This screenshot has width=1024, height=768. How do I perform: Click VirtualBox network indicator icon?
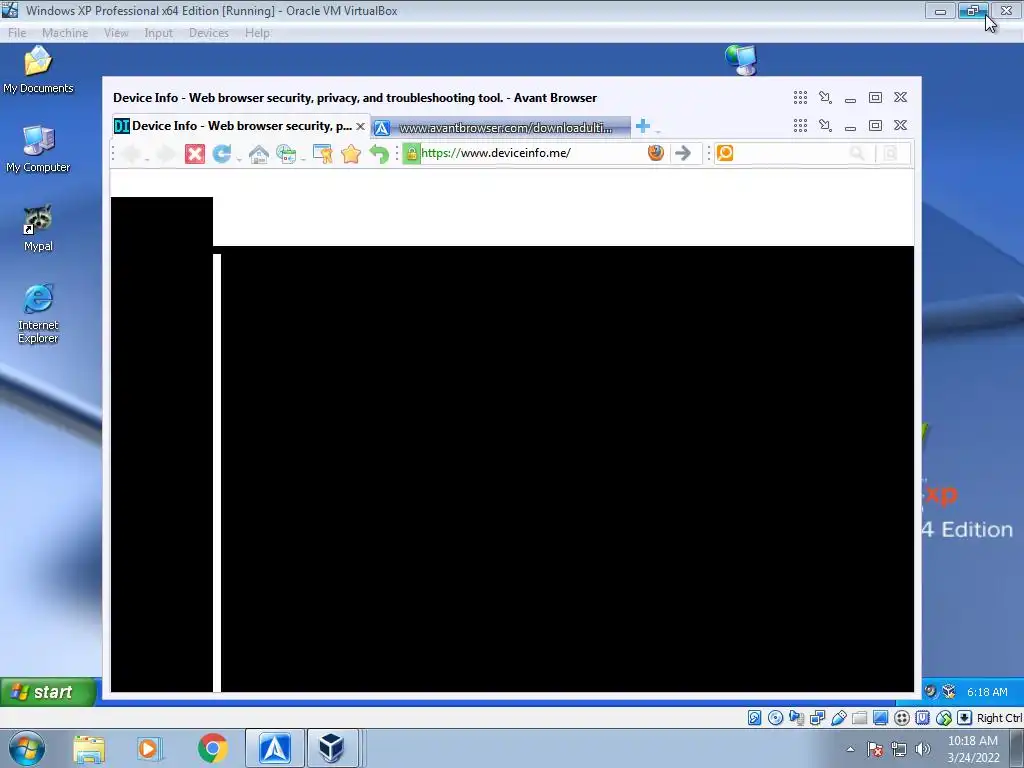[x=817, y=718]
